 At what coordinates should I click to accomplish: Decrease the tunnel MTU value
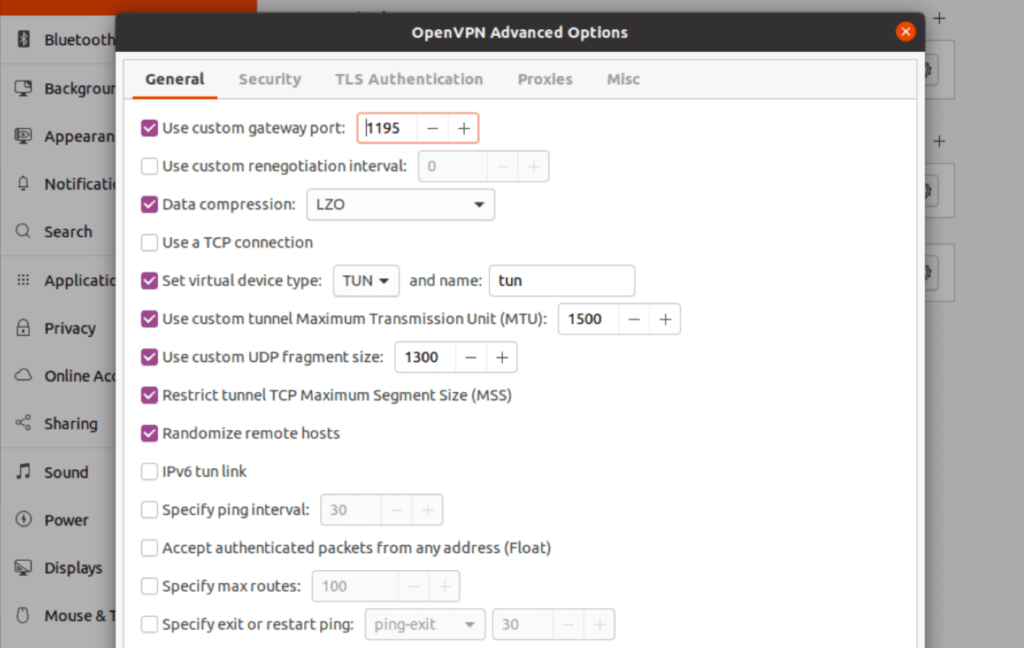pos(634,319)
